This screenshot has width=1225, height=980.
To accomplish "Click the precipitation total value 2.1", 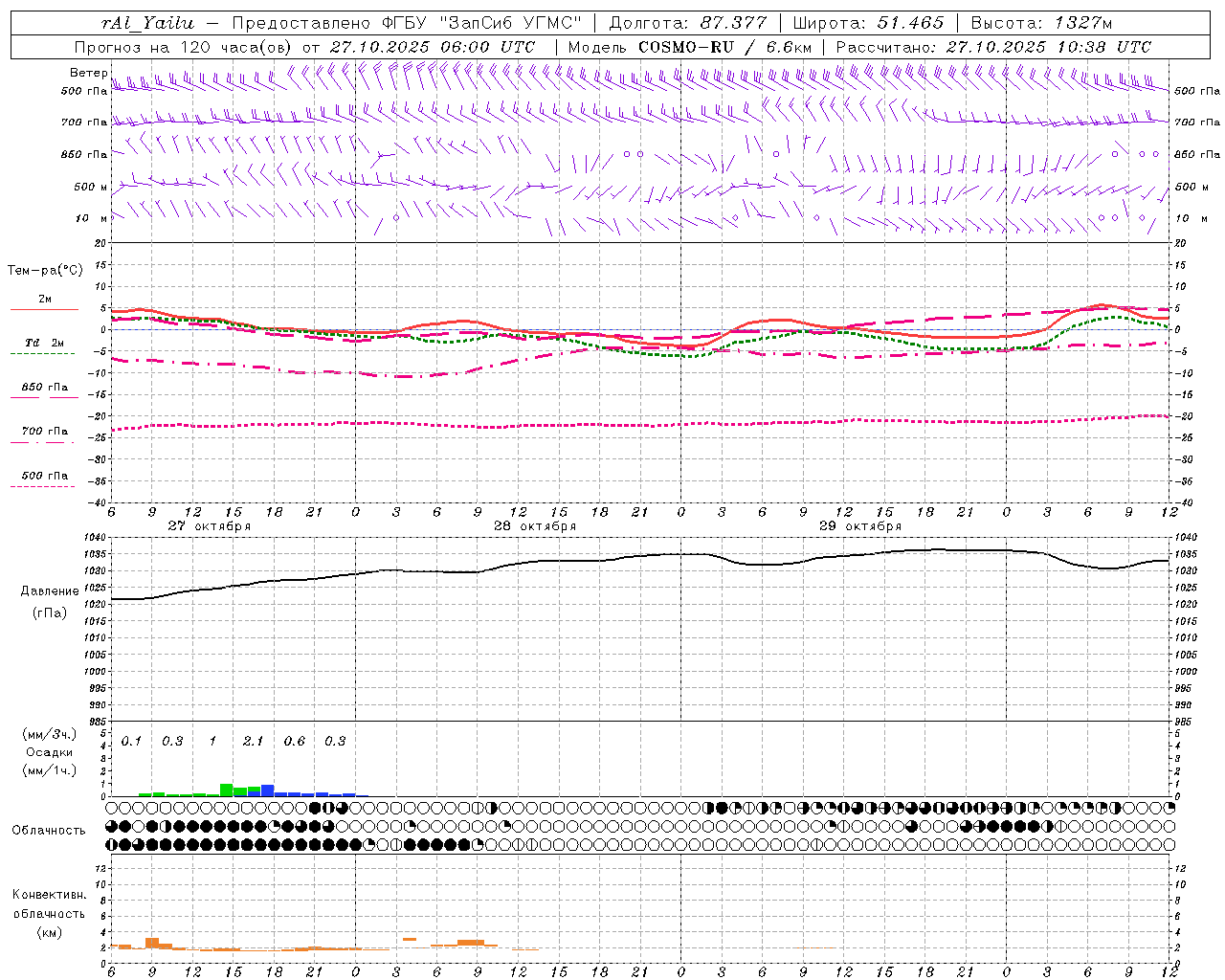I will [254, 741].
